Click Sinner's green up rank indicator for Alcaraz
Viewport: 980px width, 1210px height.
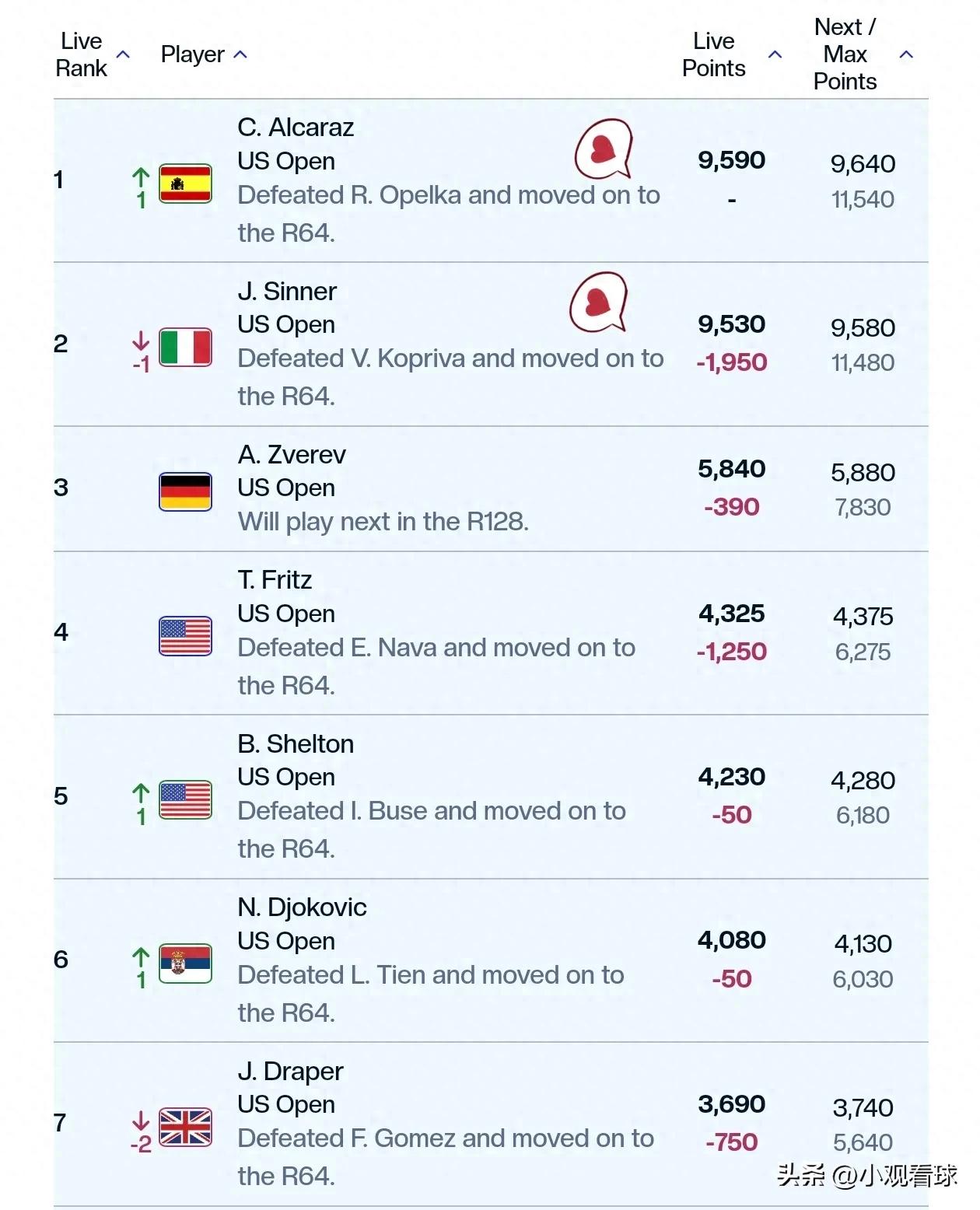[x=141, y=188]
